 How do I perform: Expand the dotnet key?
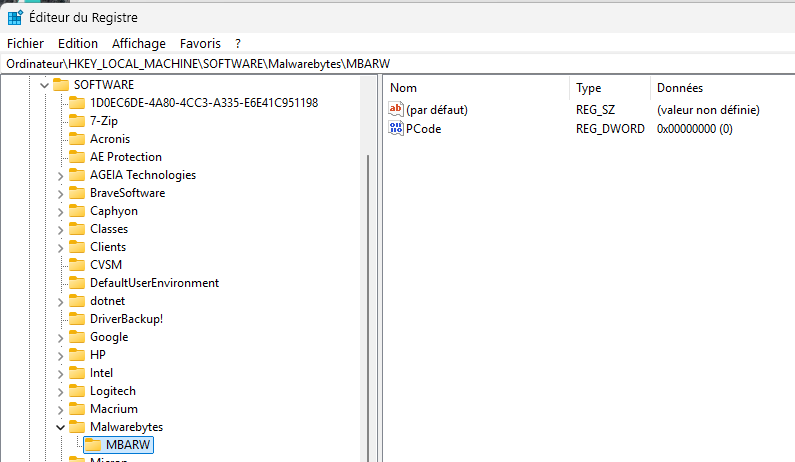[60, 302]
